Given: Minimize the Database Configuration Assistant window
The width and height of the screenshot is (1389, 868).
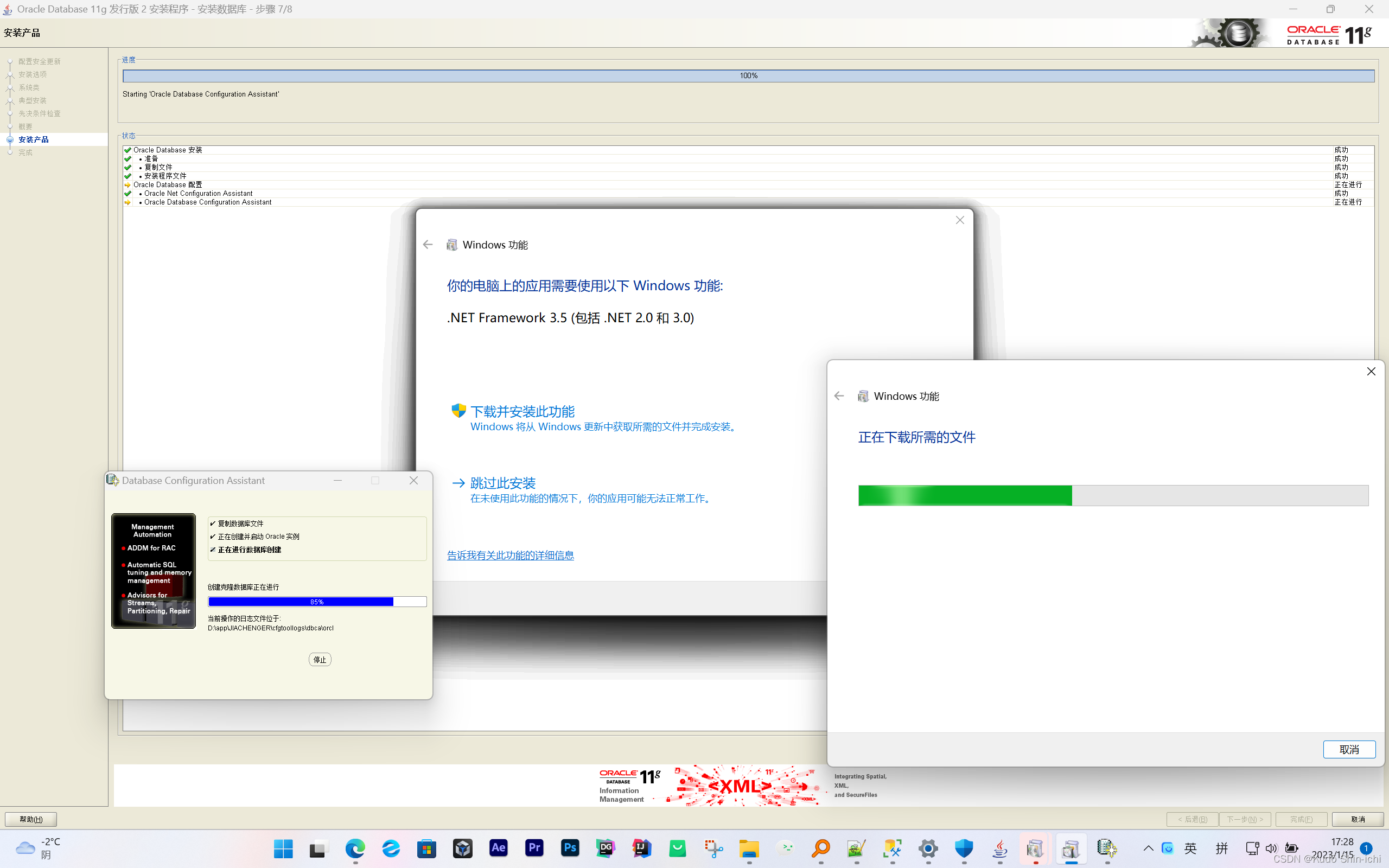Looking at the screenshot, I should tap(337, 481).
